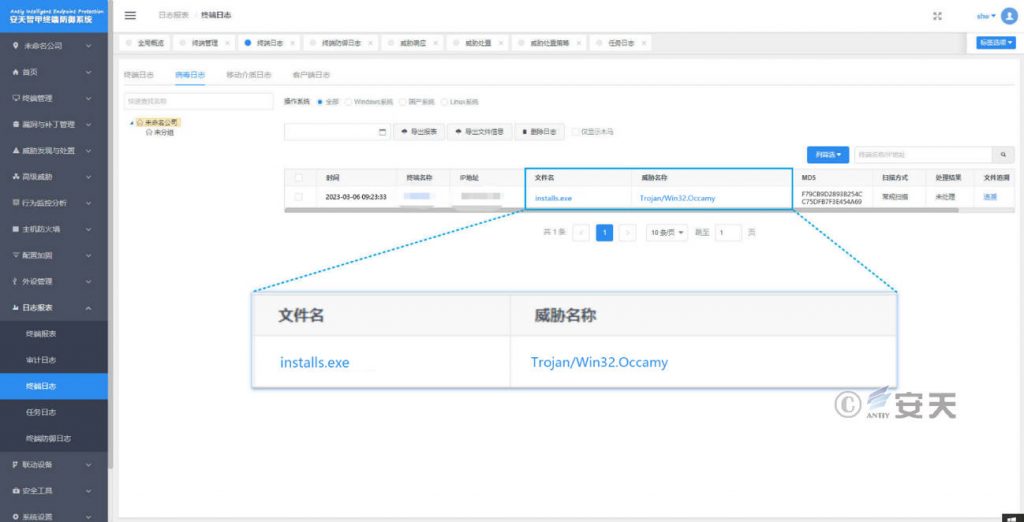Click the 终端管理 monitor icon in sidebar
1024x522 pixels.
[16, 99]
